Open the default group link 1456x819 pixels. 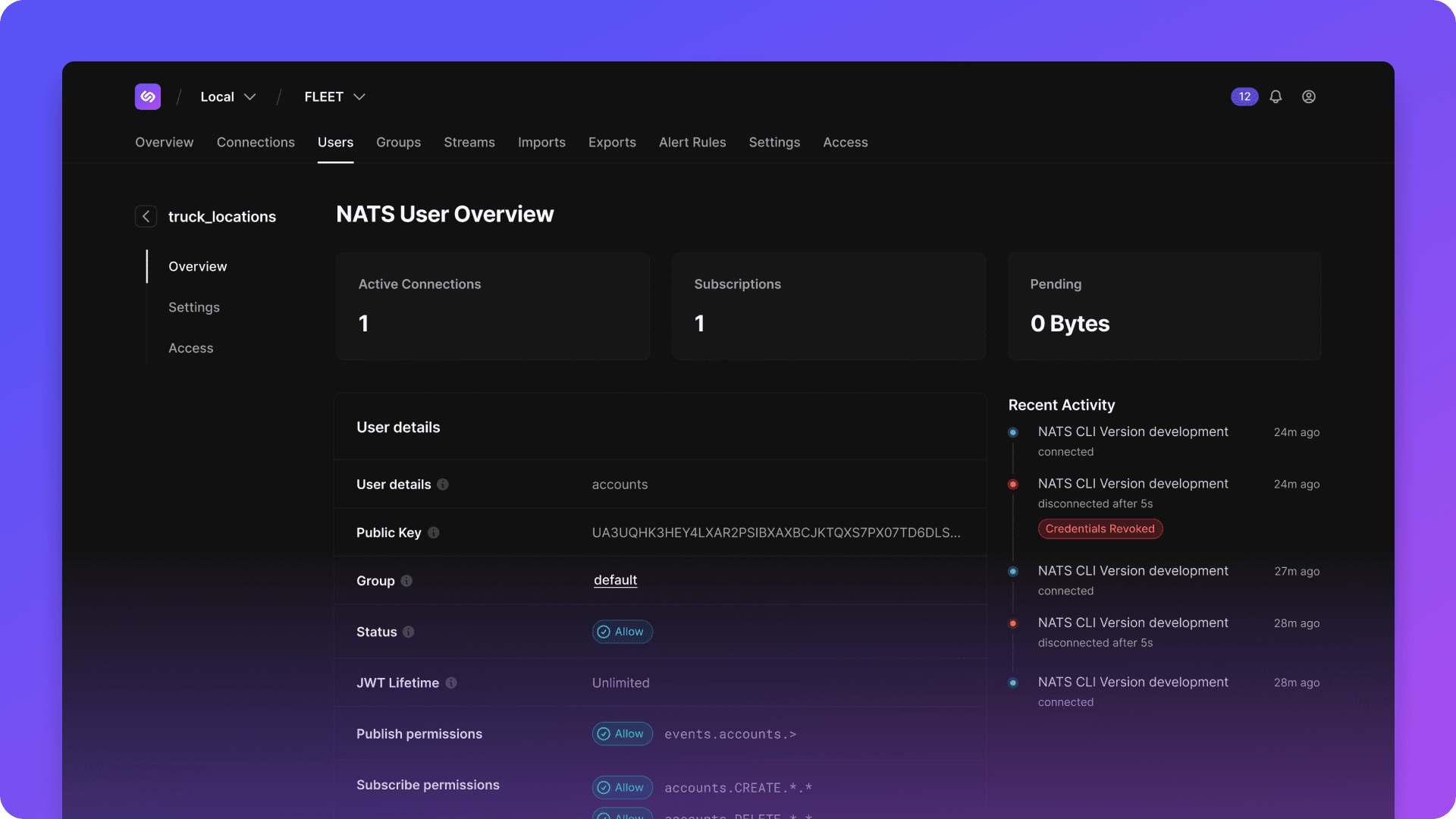click(x=615, y=580)
